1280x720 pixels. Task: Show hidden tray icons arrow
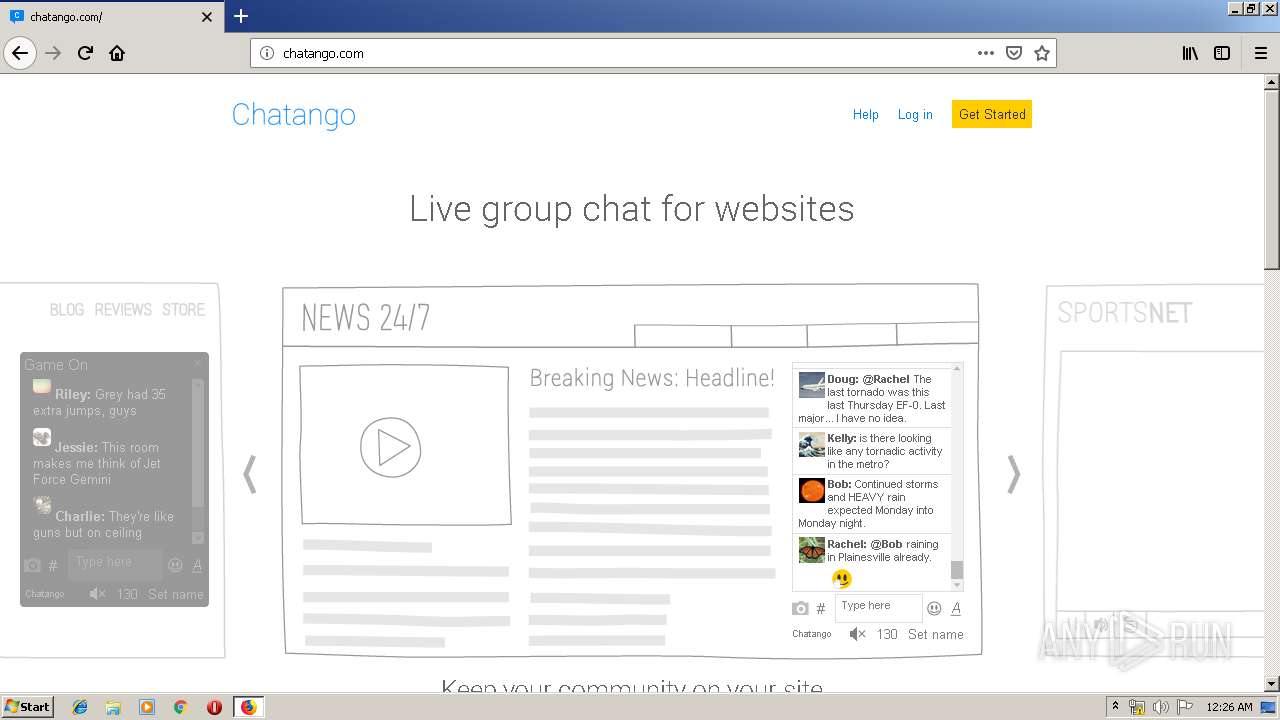[x=1115, y=707]
